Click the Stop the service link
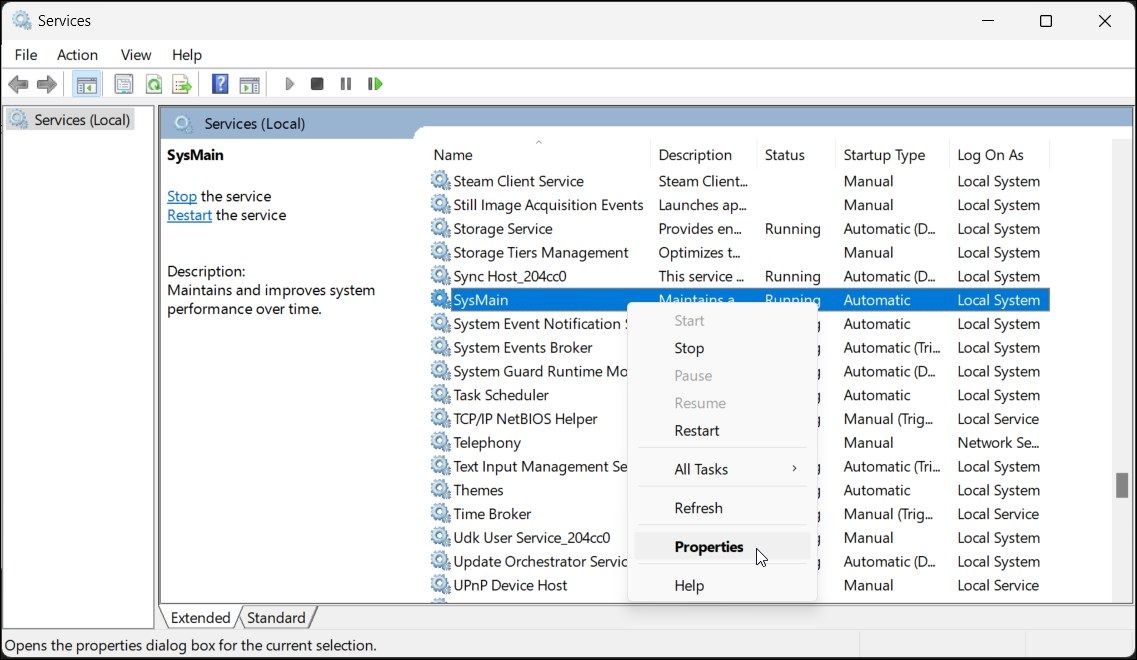 [x=182, y=196]
